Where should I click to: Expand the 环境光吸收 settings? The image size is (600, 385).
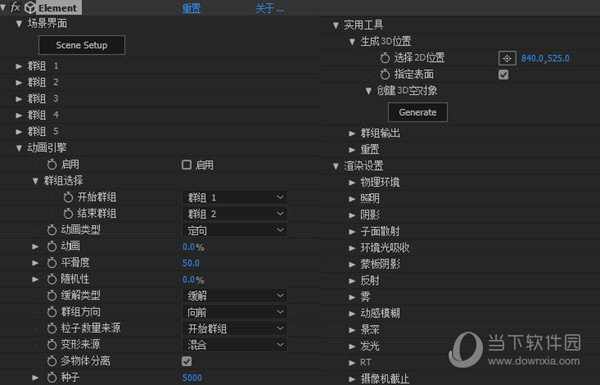tap(352, 248)
